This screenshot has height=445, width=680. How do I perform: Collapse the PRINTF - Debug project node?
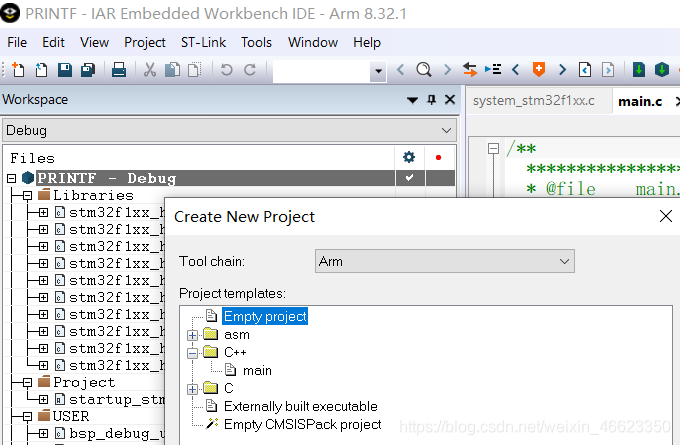(x=12, y=178)
